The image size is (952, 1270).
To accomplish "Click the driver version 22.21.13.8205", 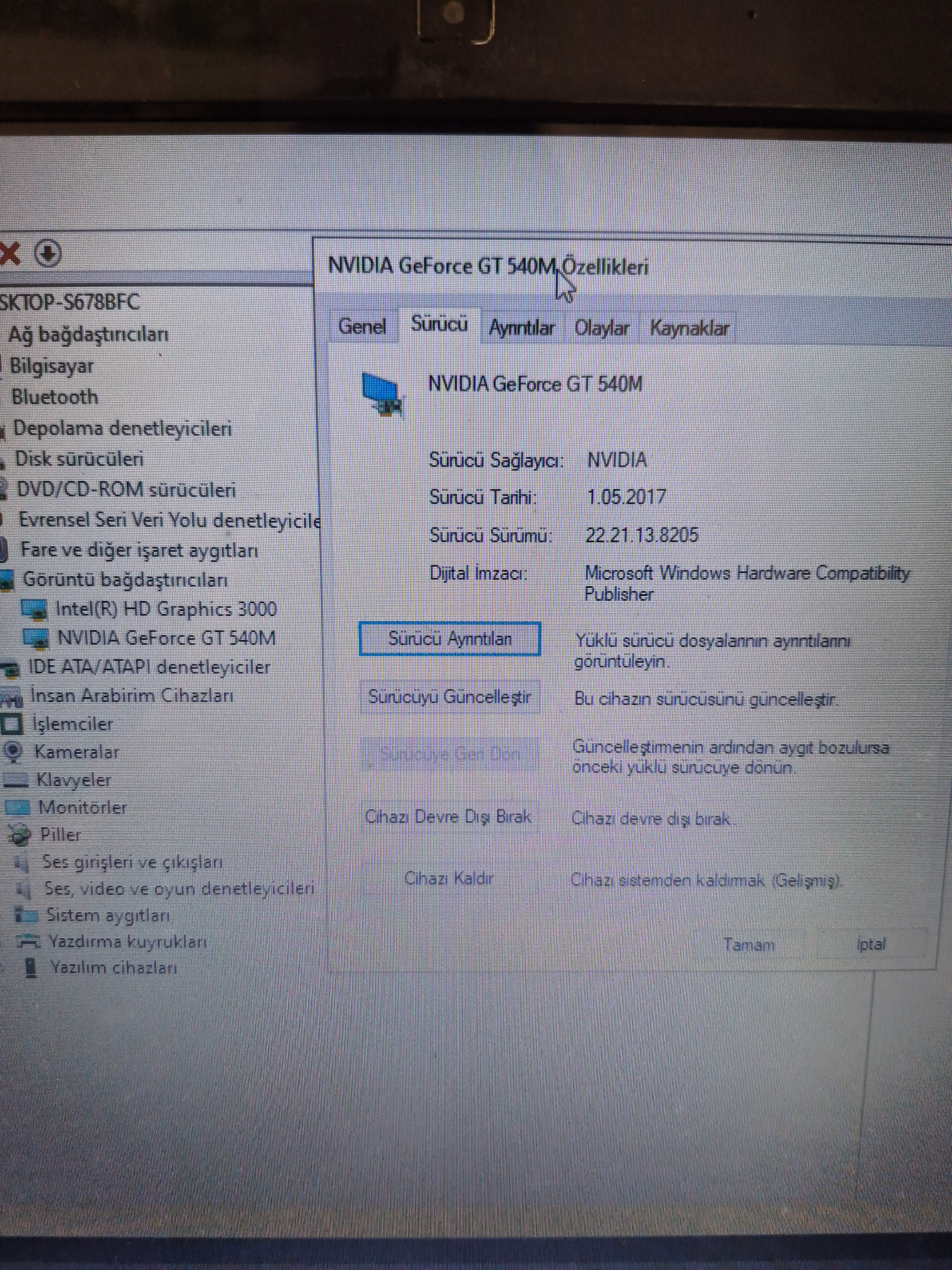I will tap(642, 535).
